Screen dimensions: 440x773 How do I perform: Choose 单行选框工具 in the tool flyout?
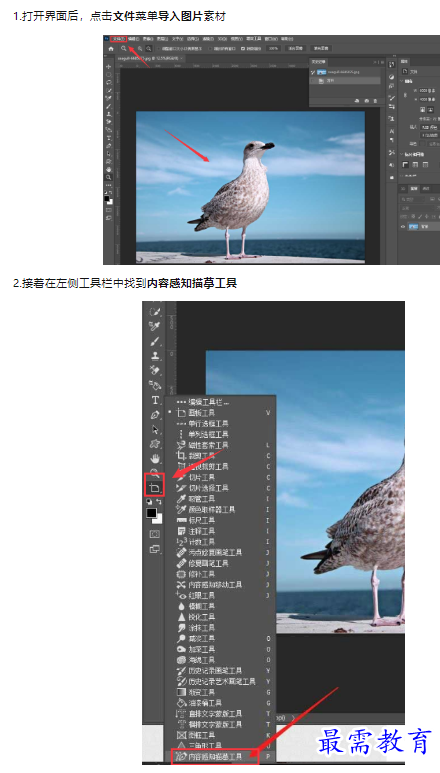[202, 423]
